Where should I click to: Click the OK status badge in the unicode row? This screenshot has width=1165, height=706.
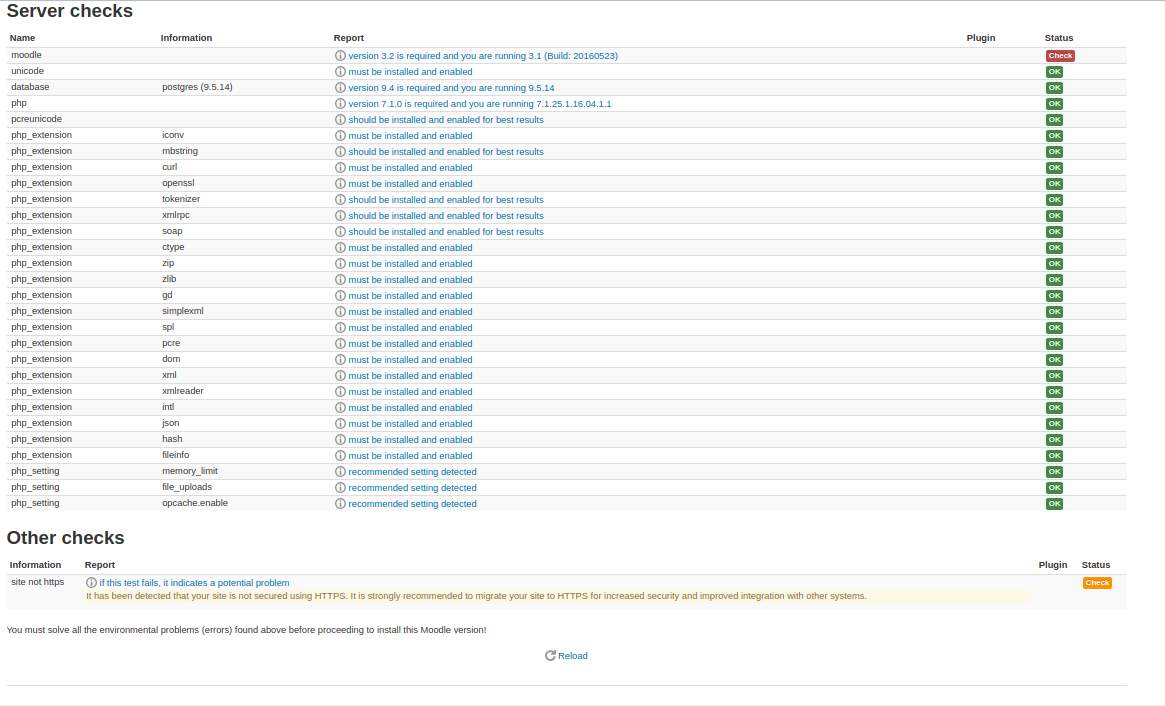(x=1054, y=72)
